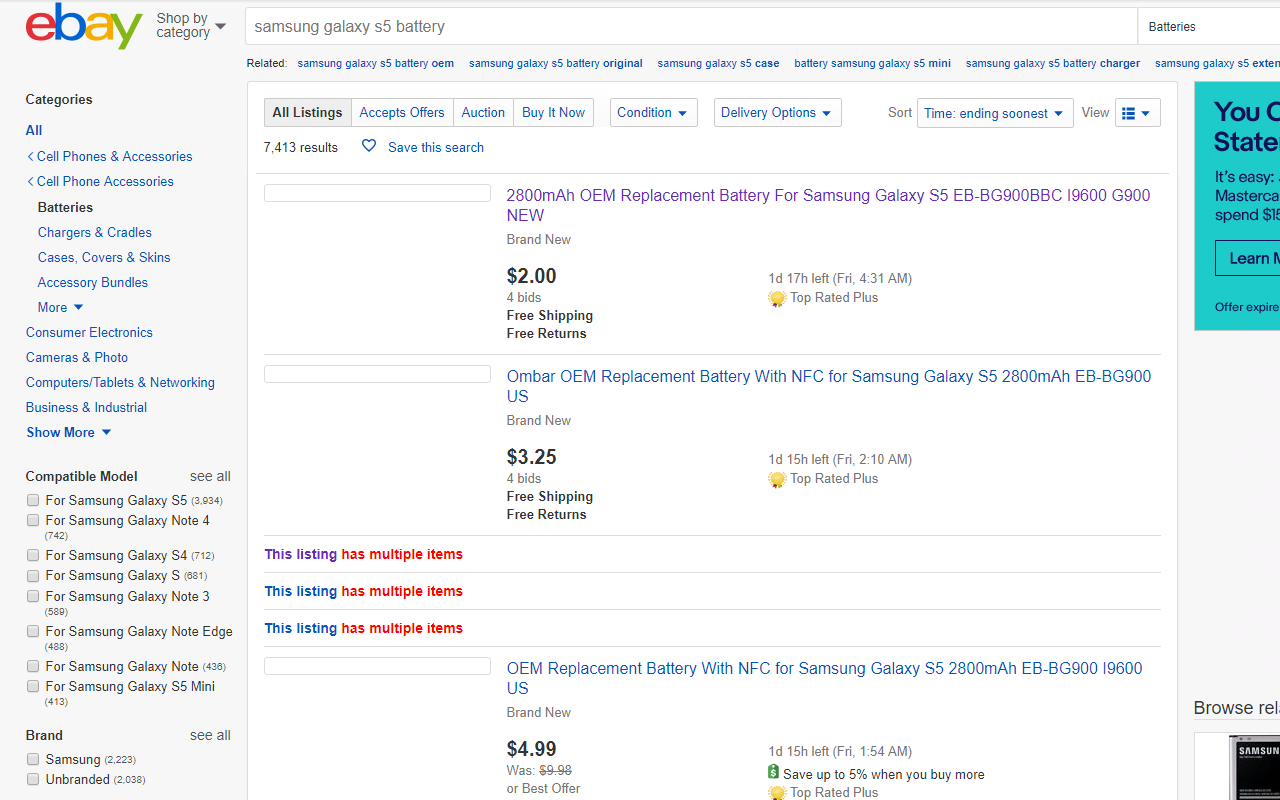Click the heart icon to save search
The image size is (1280, 800).
pos(369,146)
